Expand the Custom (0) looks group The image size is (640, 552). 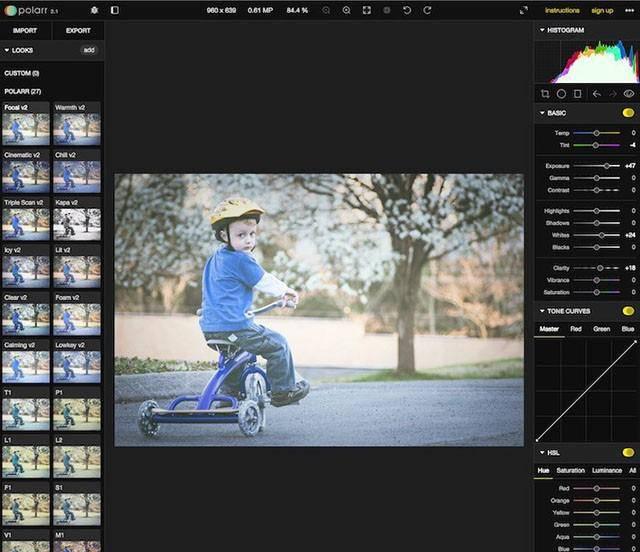[22, 73]
